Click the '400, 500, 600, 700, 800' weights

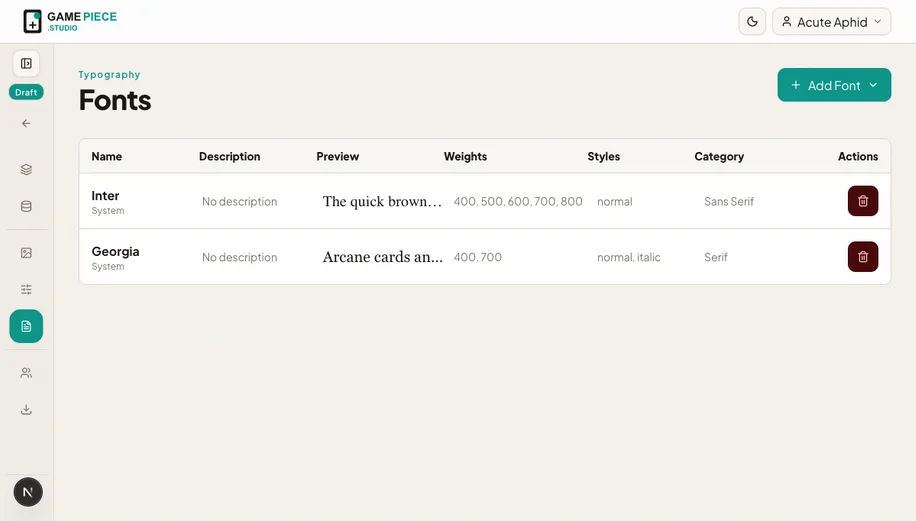click(518, 202)
